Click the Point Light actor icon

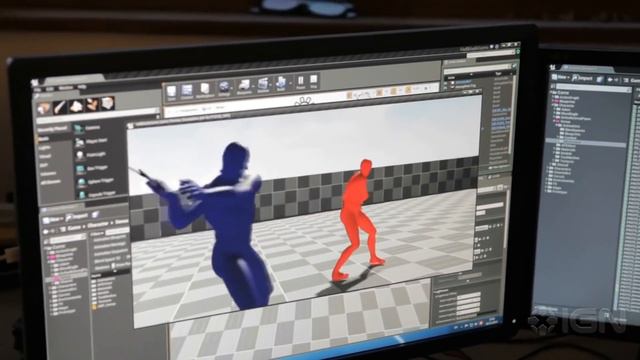(80, 155)
